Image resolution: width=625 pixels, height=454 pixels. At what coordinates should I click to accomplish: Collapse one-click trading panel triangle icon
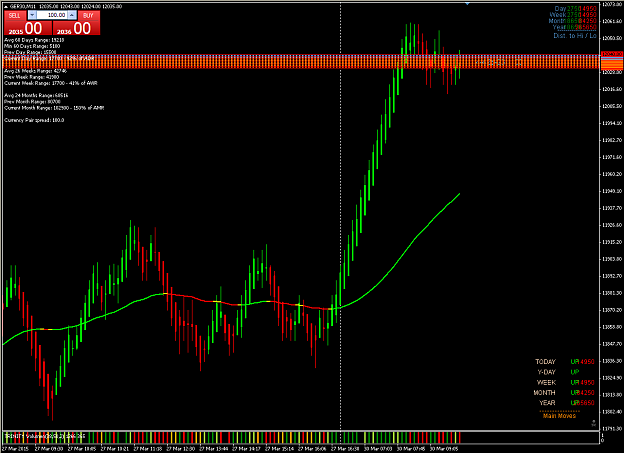[6, 6]
